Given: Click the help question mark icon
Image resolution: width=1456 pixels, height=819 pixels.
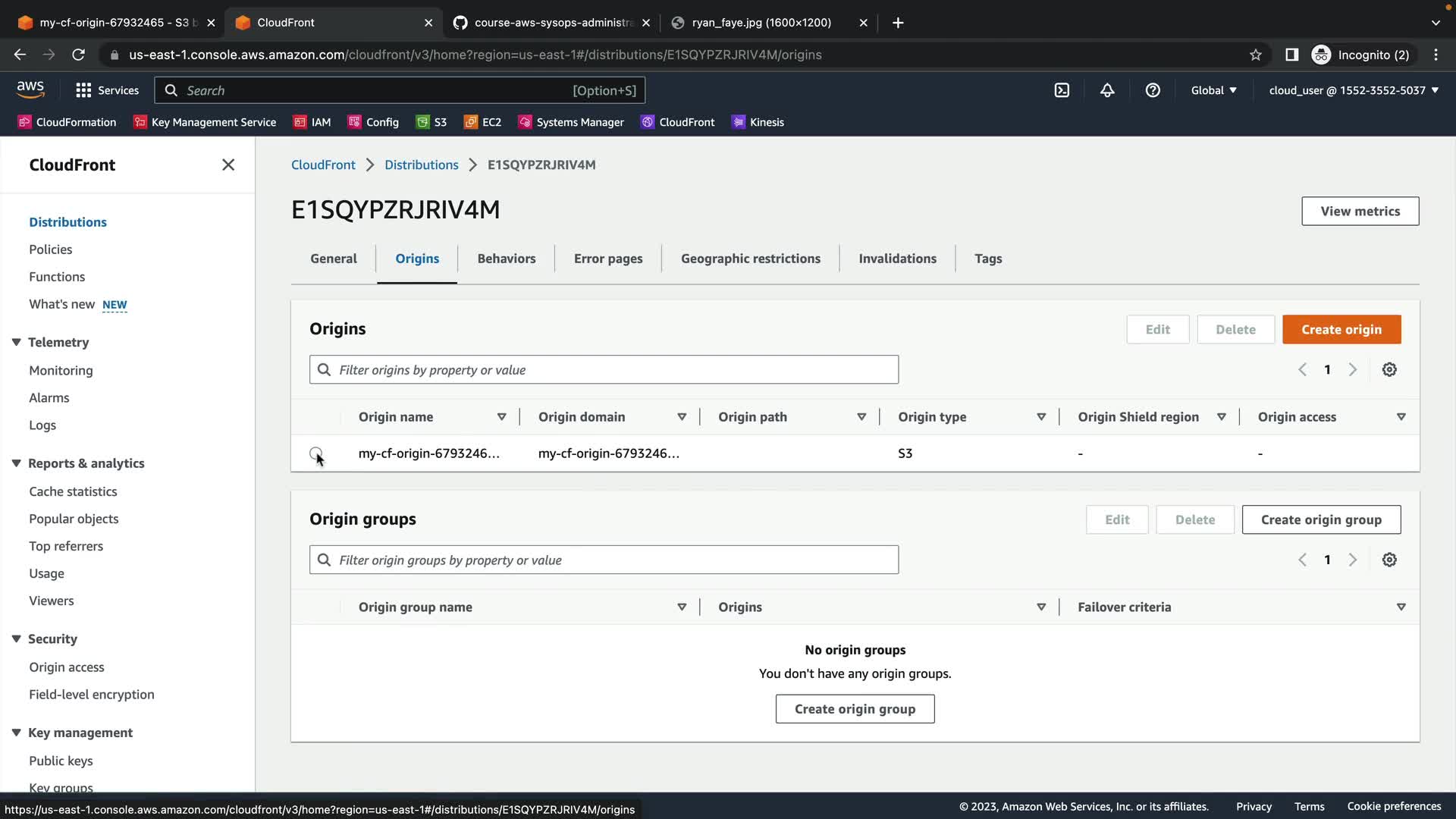Looking at the screenshot, I should click(x=1153, y=90).
